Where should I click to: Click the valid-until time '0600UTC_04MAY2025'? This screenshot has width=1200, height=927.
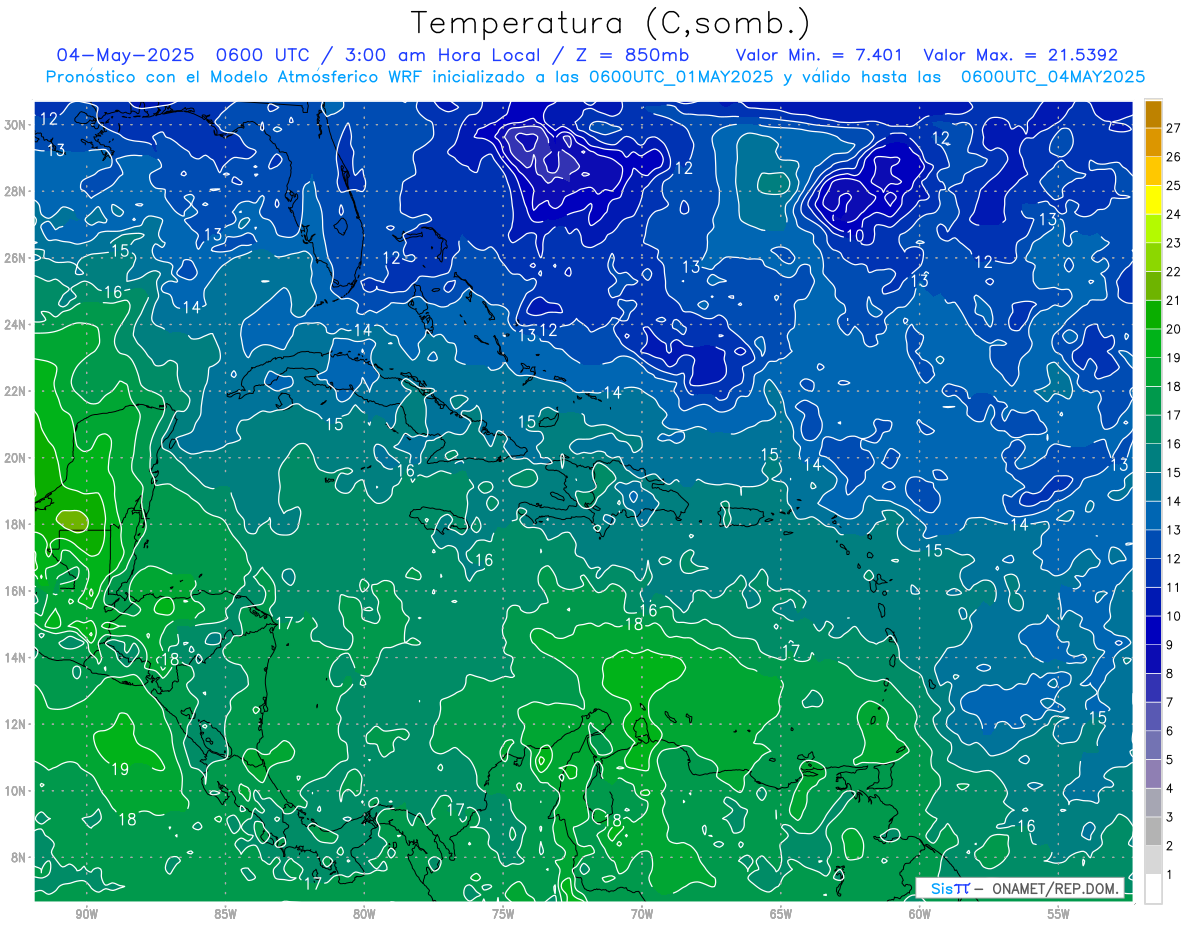[x=1052, y=77]
